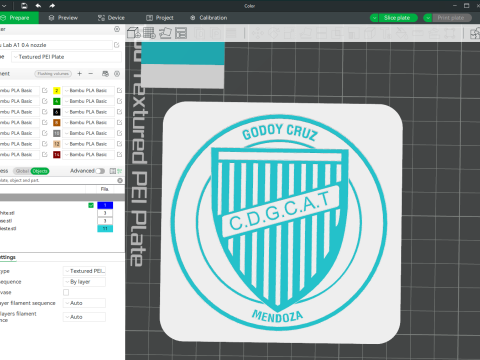Open the Calibration tab
The image size is (480, 360).
(x=209, y=18)
